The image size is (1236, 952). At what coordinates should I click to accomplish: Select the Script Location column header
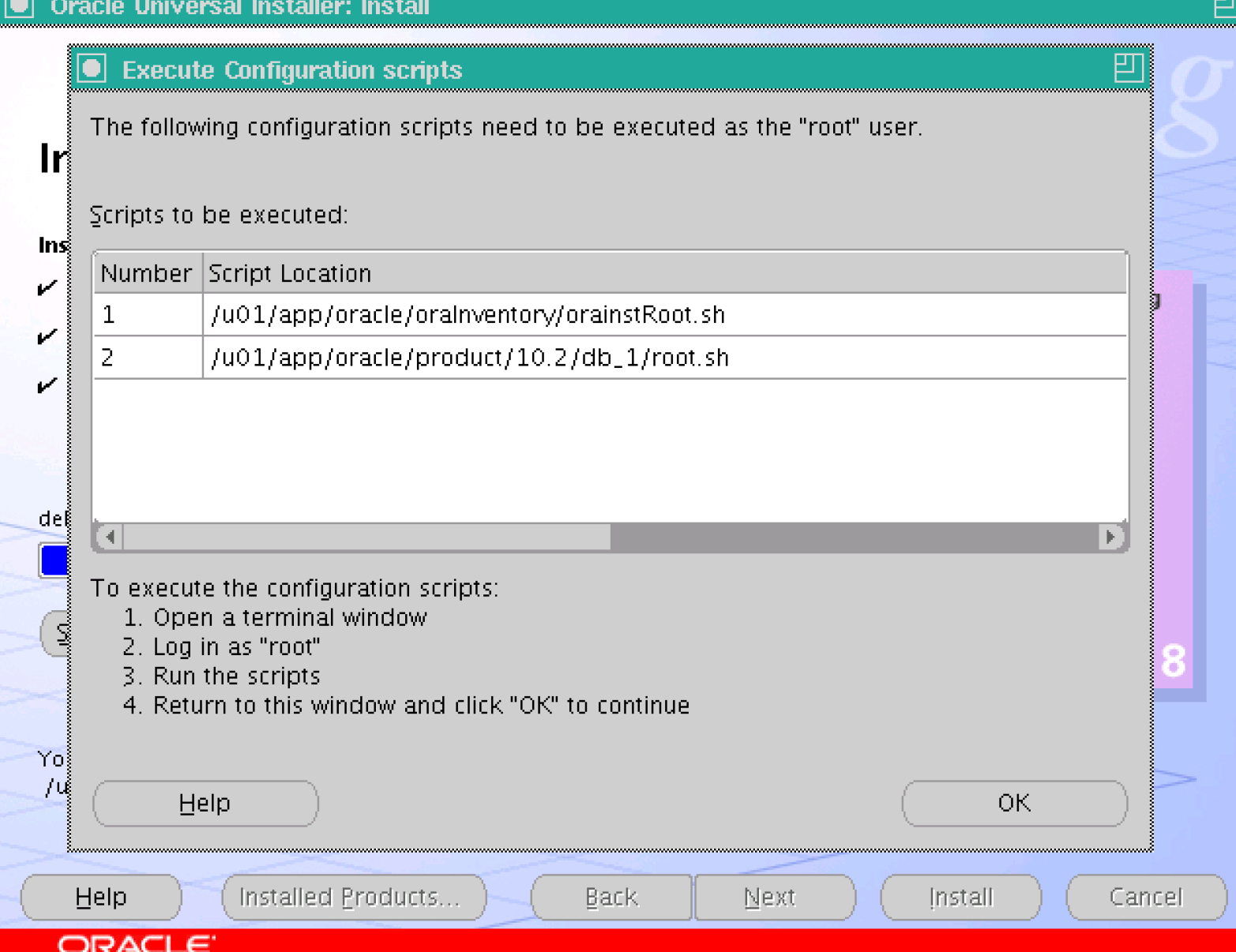pos(664,273)
